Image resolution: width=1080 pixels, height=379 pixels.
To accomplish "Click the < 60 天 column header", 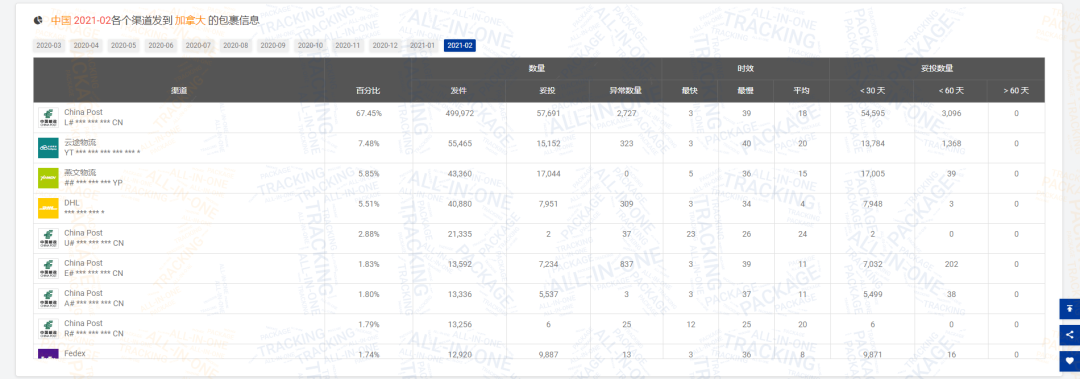I will (x=951, y=91).
